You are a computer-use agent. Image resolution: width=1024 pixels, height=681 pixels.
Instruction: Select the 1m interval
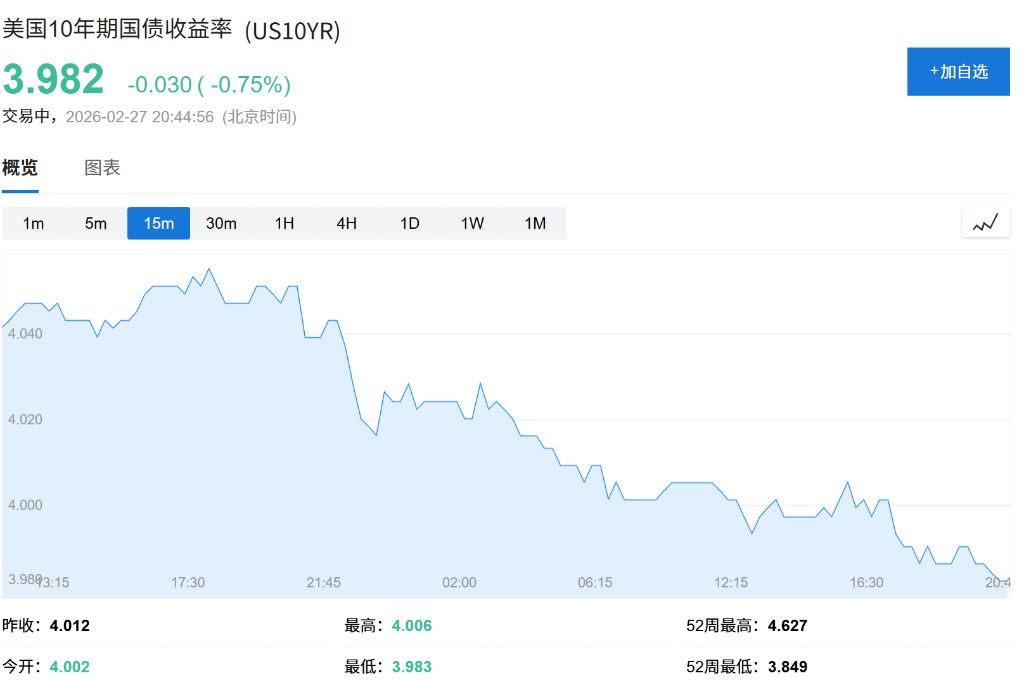pyautogui.click(x=33, y=223)
